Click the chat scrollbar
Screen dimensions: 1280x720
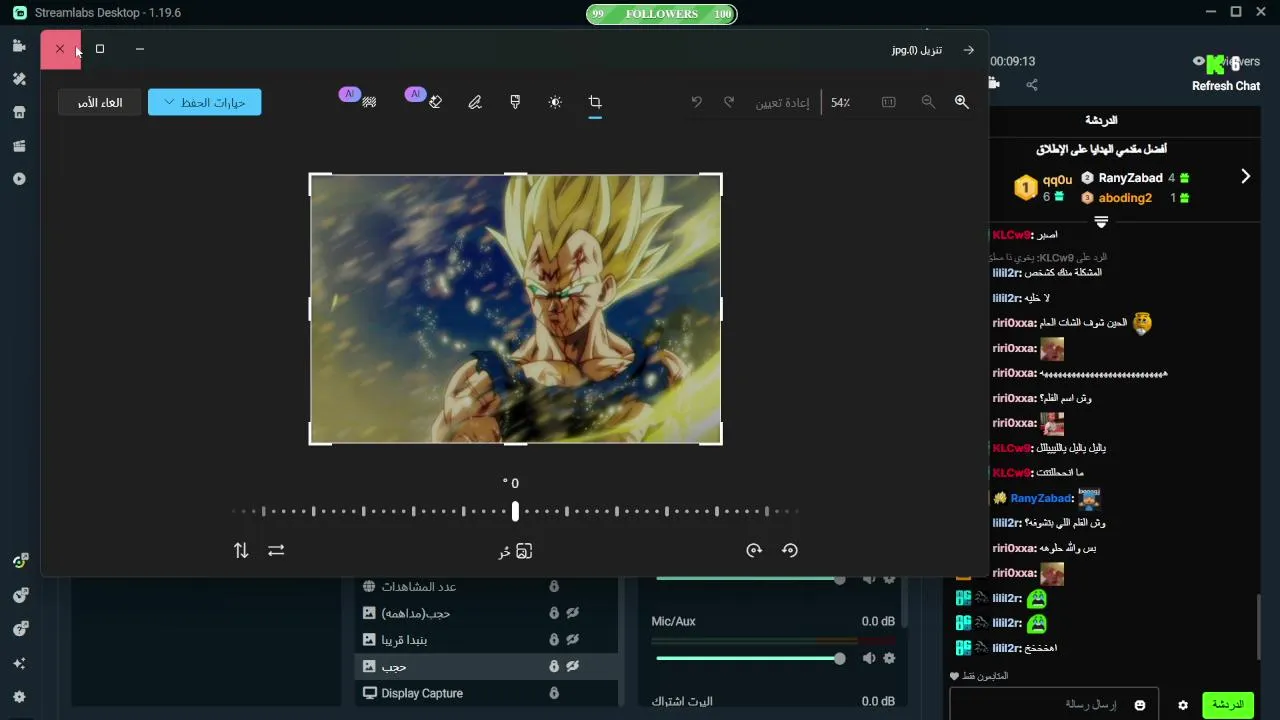1259,628
